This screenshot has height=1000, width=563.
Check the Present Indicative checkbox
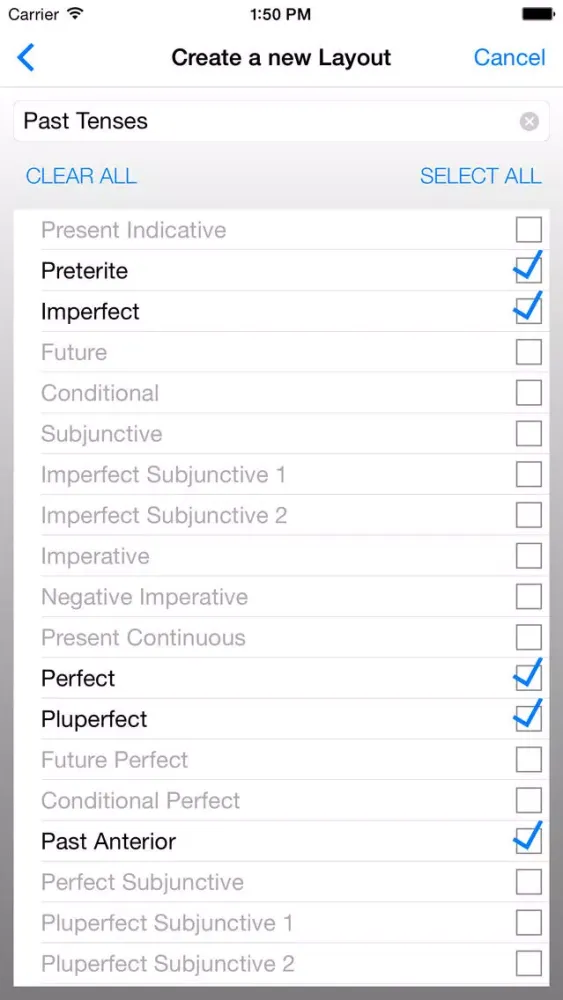[x=529, y=230]
